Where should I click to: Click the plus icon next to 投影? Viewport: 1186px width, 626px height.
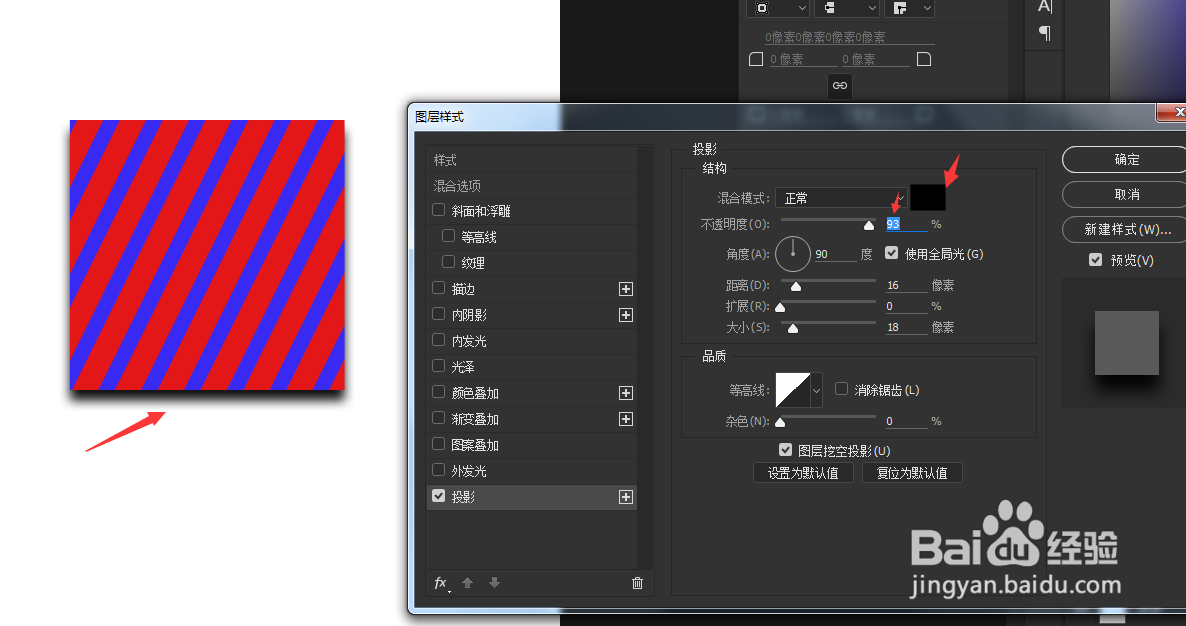(x=625, y=496)
